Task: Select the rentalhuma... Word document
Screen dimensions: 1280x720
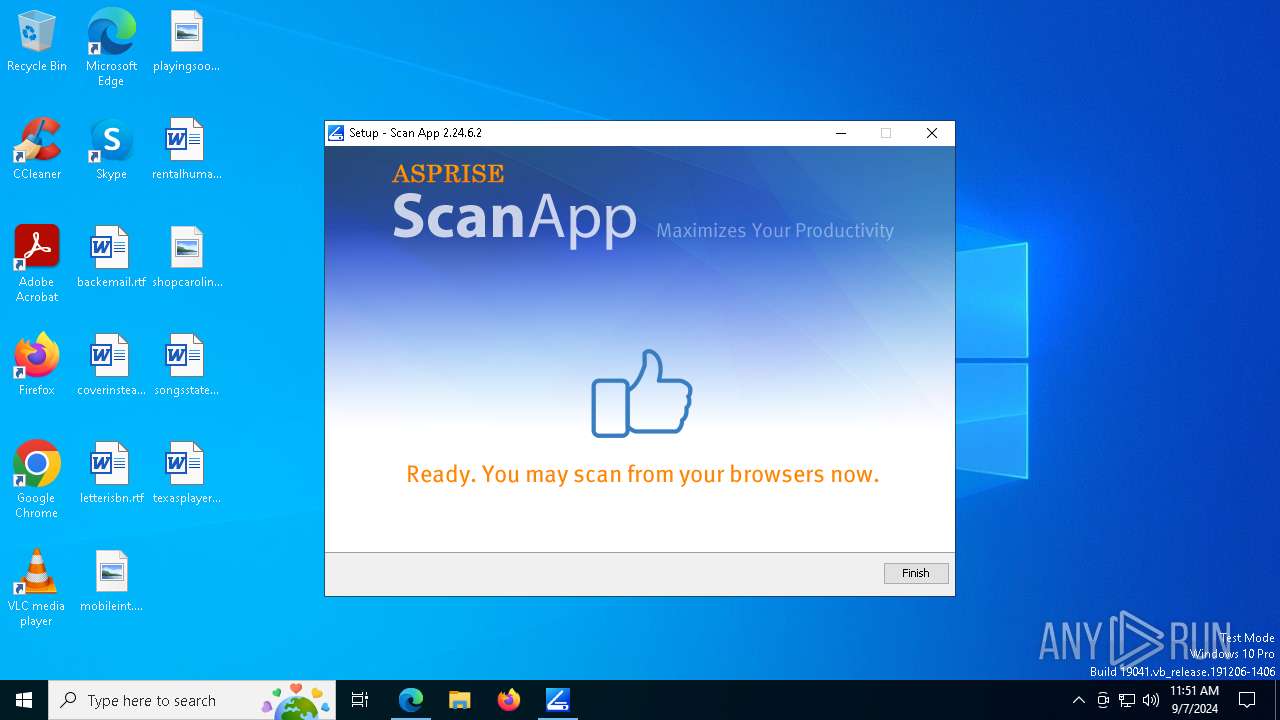Action: [x=186, y=150]
